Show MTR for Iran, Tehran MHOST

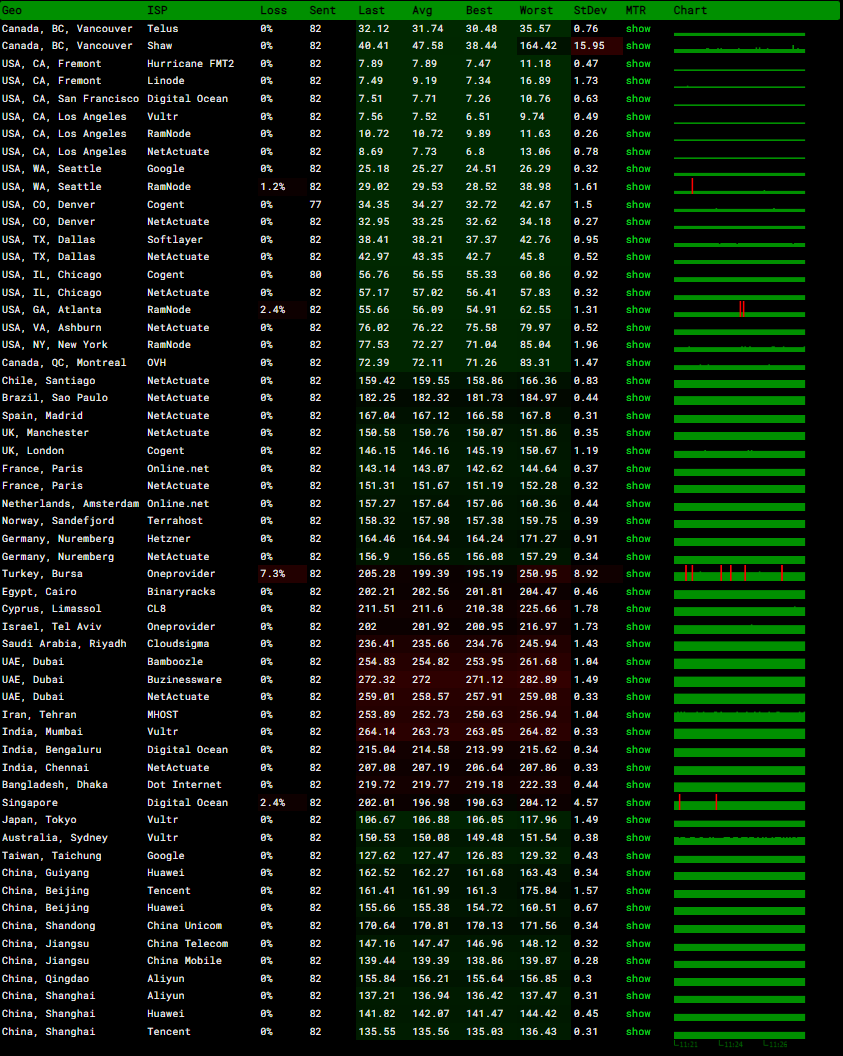click(638, 715)
